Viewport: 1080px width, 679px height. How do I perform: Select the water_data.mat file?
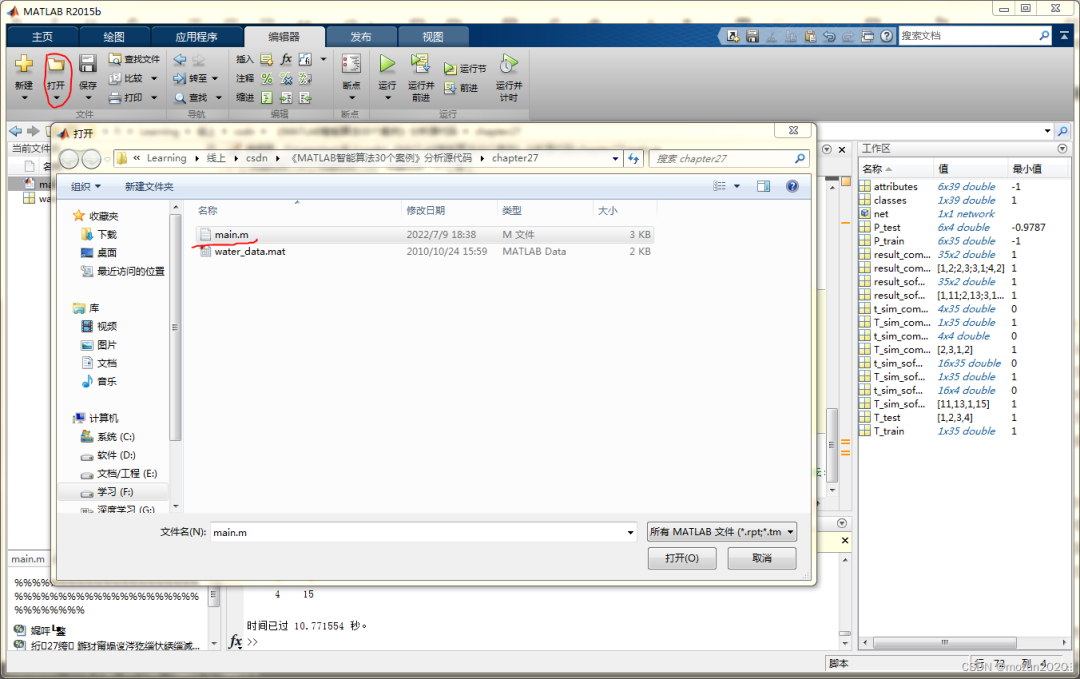coord(424,251)
